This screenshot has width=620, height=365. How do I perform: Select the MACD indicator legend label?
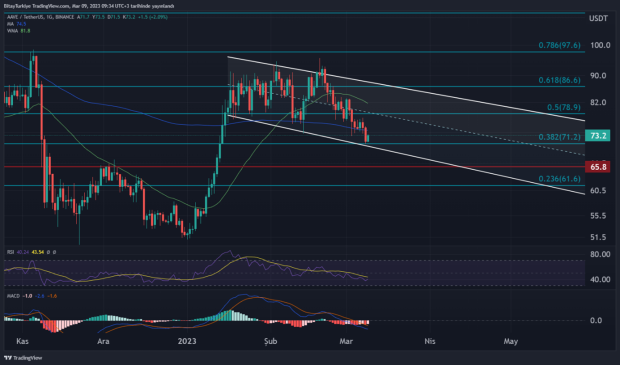click(13, 296)
